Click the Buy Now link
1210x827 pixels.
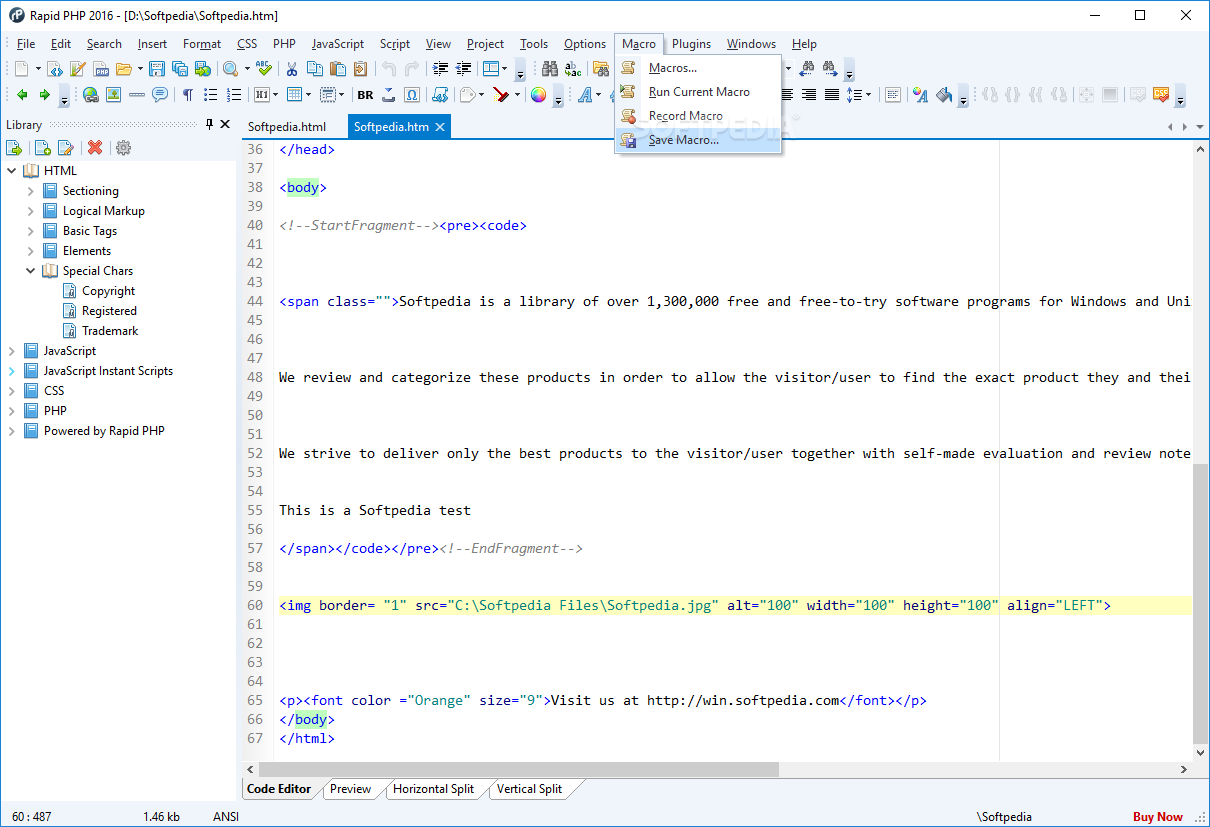(x=1158, y=817)
